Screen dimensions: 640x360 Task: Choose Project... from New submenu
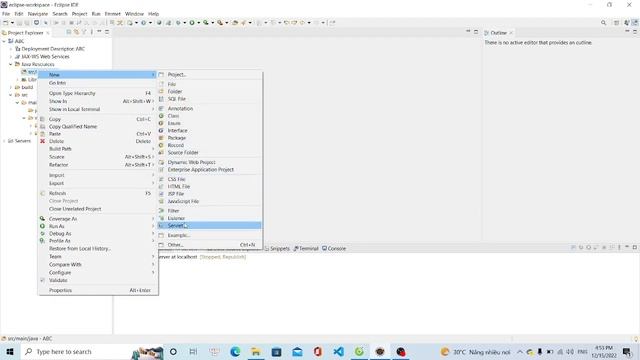(209, 75)
